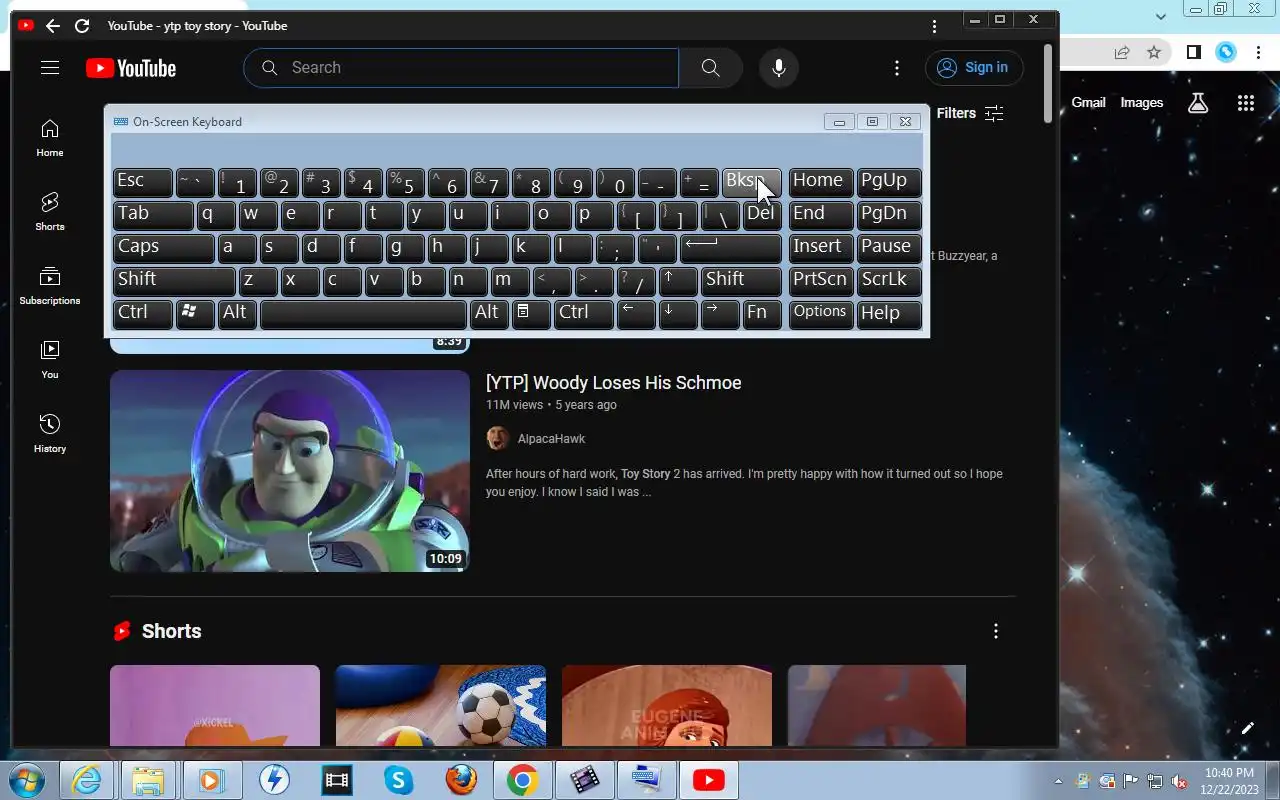Toggle the Fn key on the on-screen keyboard
Screen dimensions: 1280x800
point(762,314)
